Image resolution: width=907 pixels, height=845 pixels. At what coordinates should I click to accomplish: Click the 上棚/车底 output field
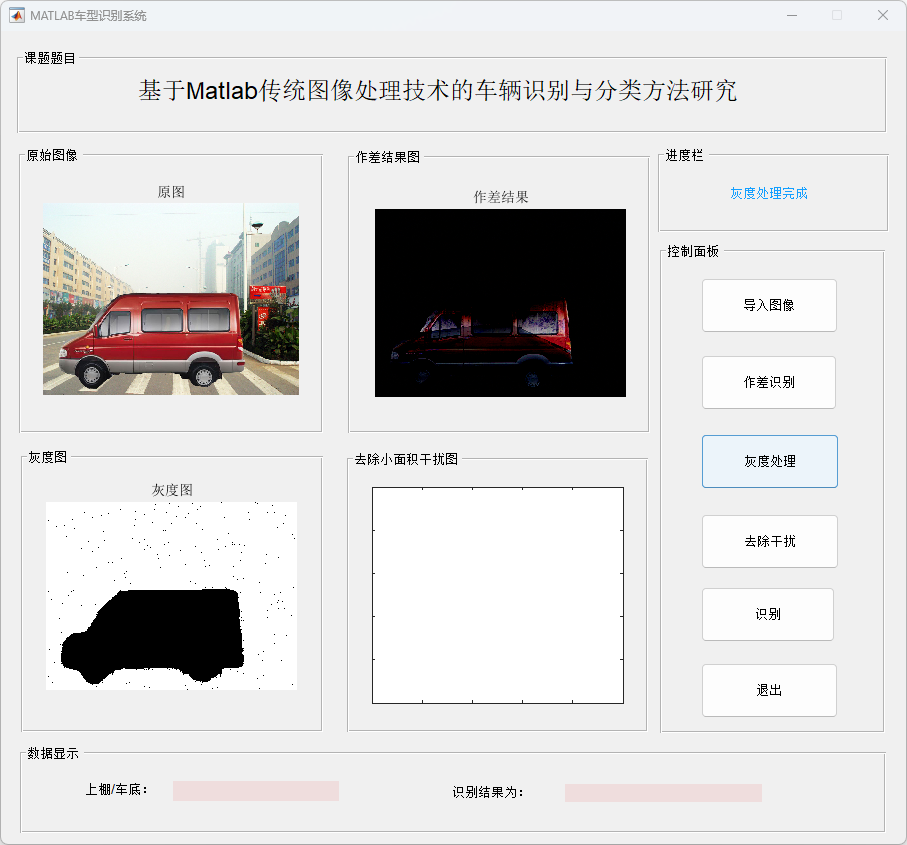point(256,791)
